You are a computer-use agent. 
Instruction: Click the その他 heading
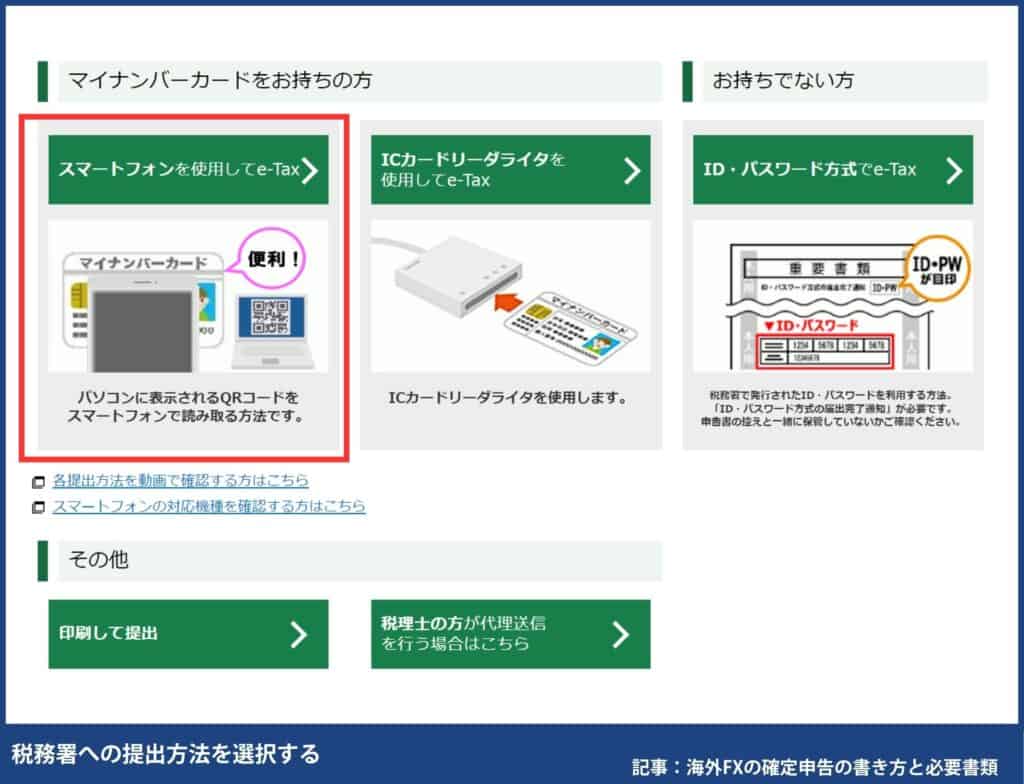click(99, 560)
